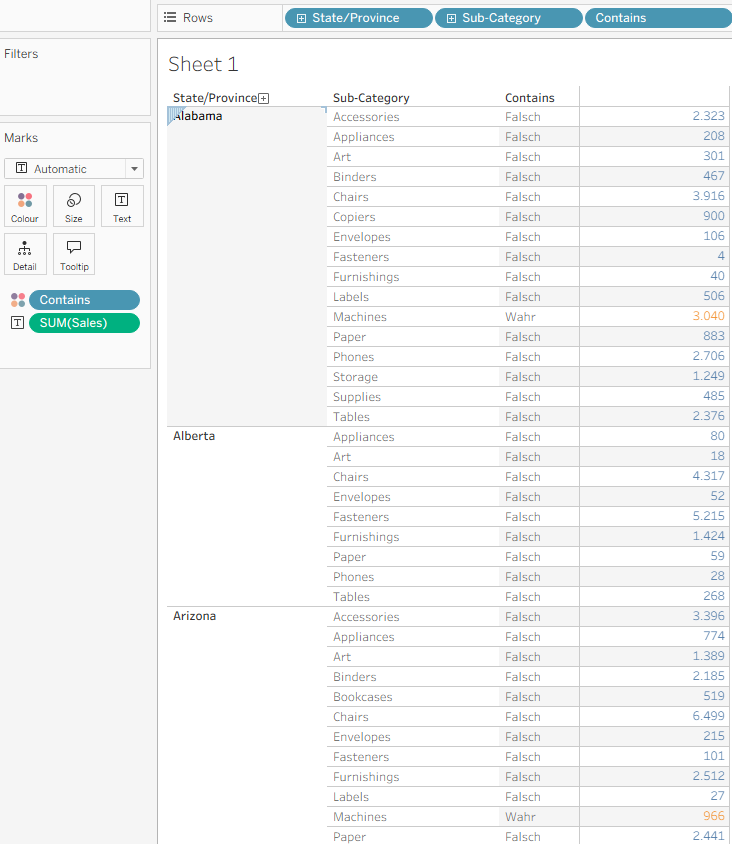Open the Tooltip marks button

tap(74, 254)
